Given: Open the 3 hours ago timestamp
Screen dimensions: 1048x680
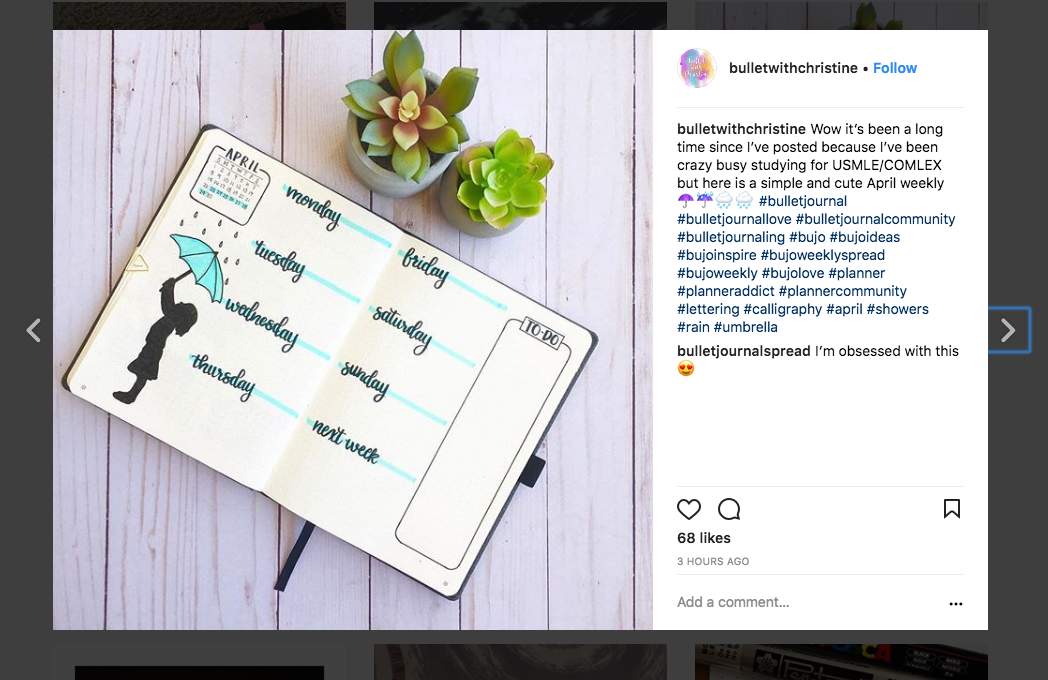Looking at the screenshot, I should (713, 562).
